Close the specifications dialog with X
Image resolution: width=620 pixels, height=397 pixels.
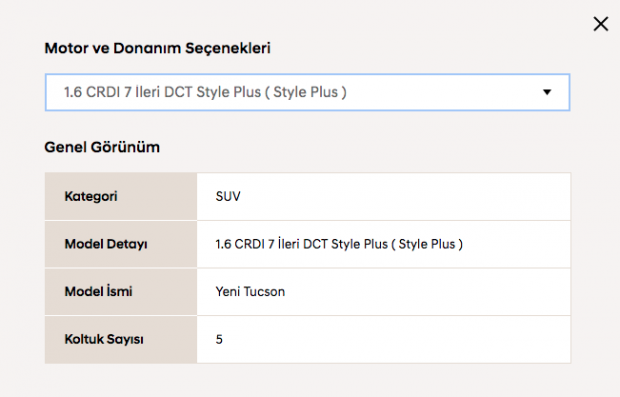click(x=601, y=24)
